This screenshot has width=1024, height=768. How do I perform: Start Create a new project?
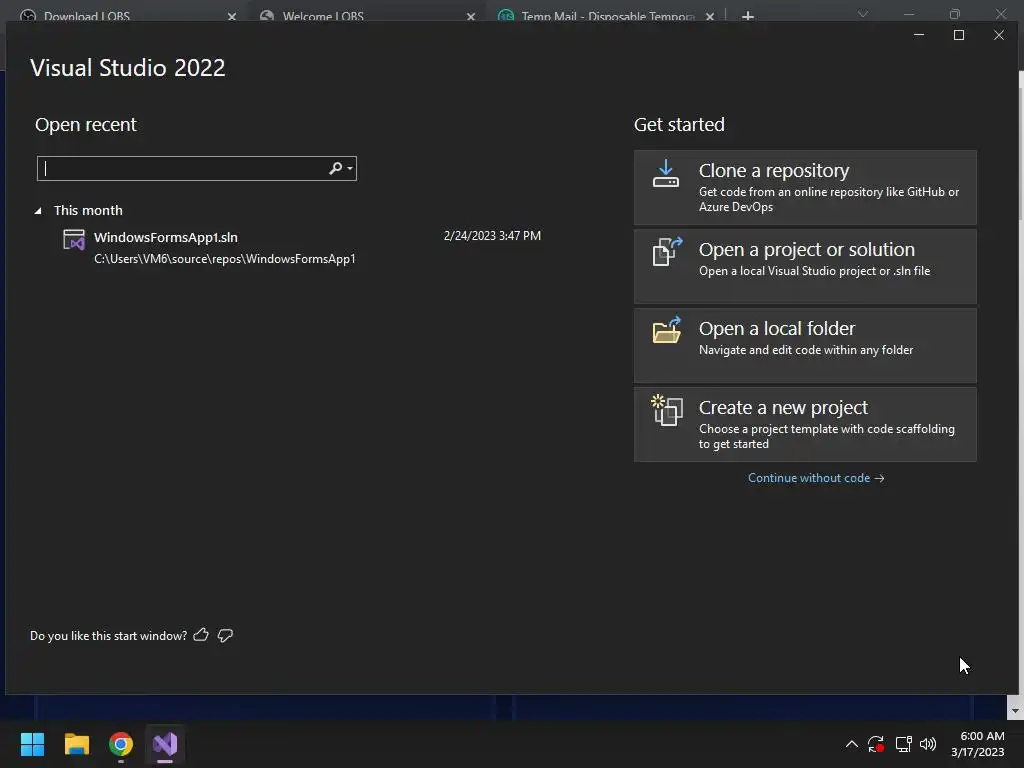click(805, 424)
